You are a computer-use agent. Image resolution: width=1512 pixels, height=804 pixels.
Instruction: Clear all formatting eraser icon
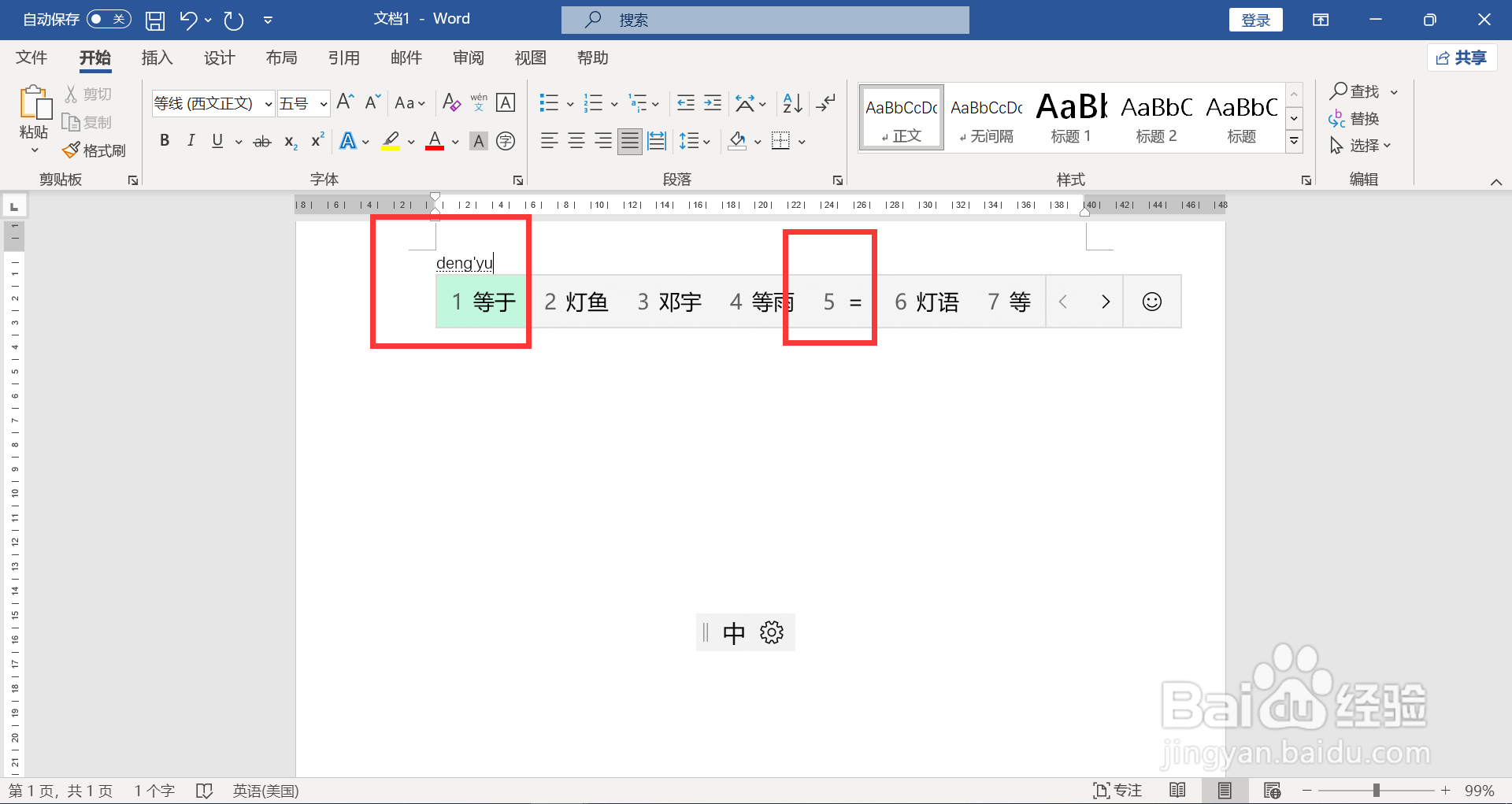451,102
